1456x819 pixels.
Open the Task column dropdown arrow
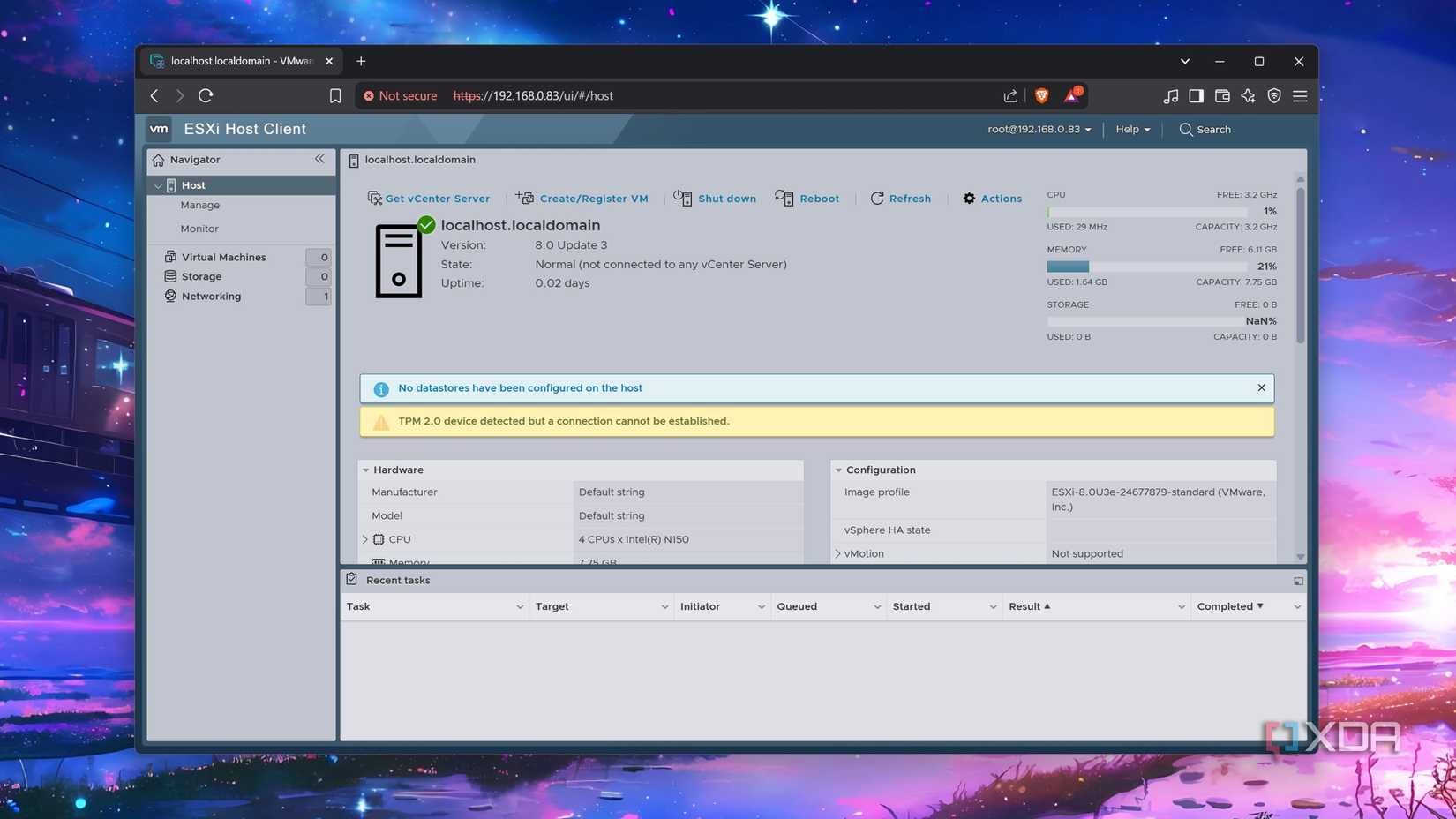point(519,607)
